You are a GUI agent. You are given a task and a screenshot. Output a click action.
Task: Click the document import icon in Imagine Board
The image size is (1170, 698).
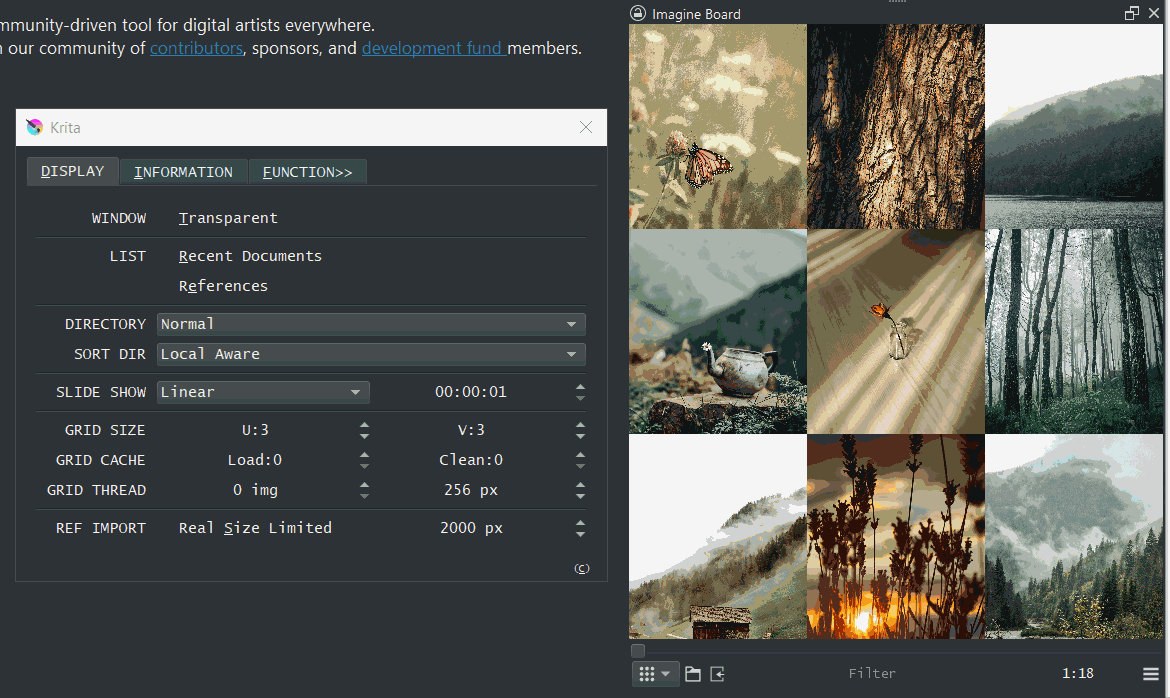tap(716, 673)
